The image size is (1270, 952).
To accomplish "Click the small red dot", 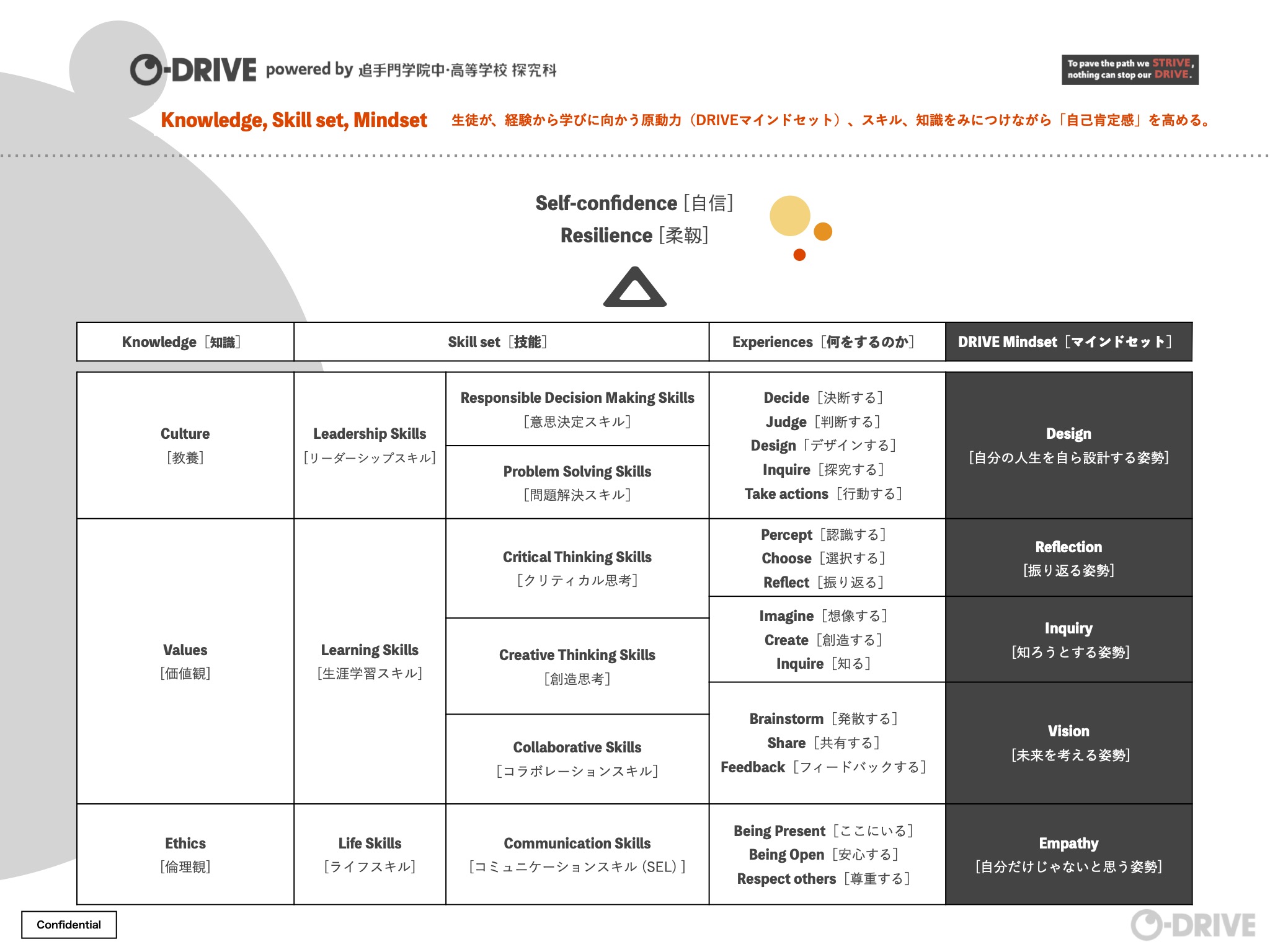I will (x=799, y=255).
